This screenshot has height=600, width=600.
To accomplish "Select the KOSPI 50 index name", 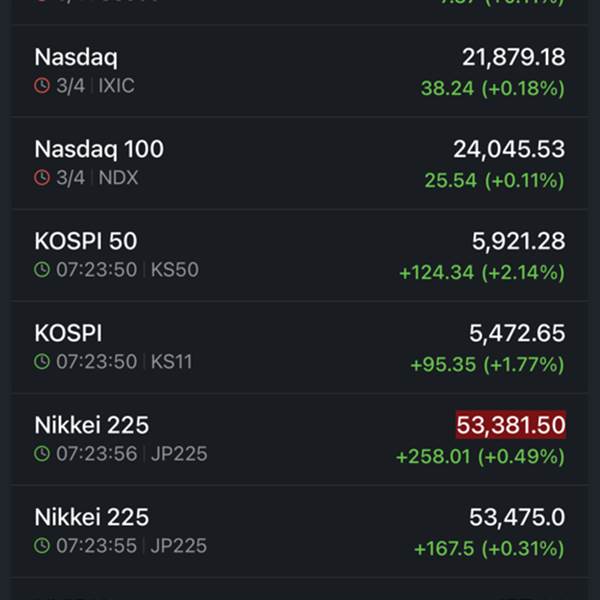I will tap(86, 241).
